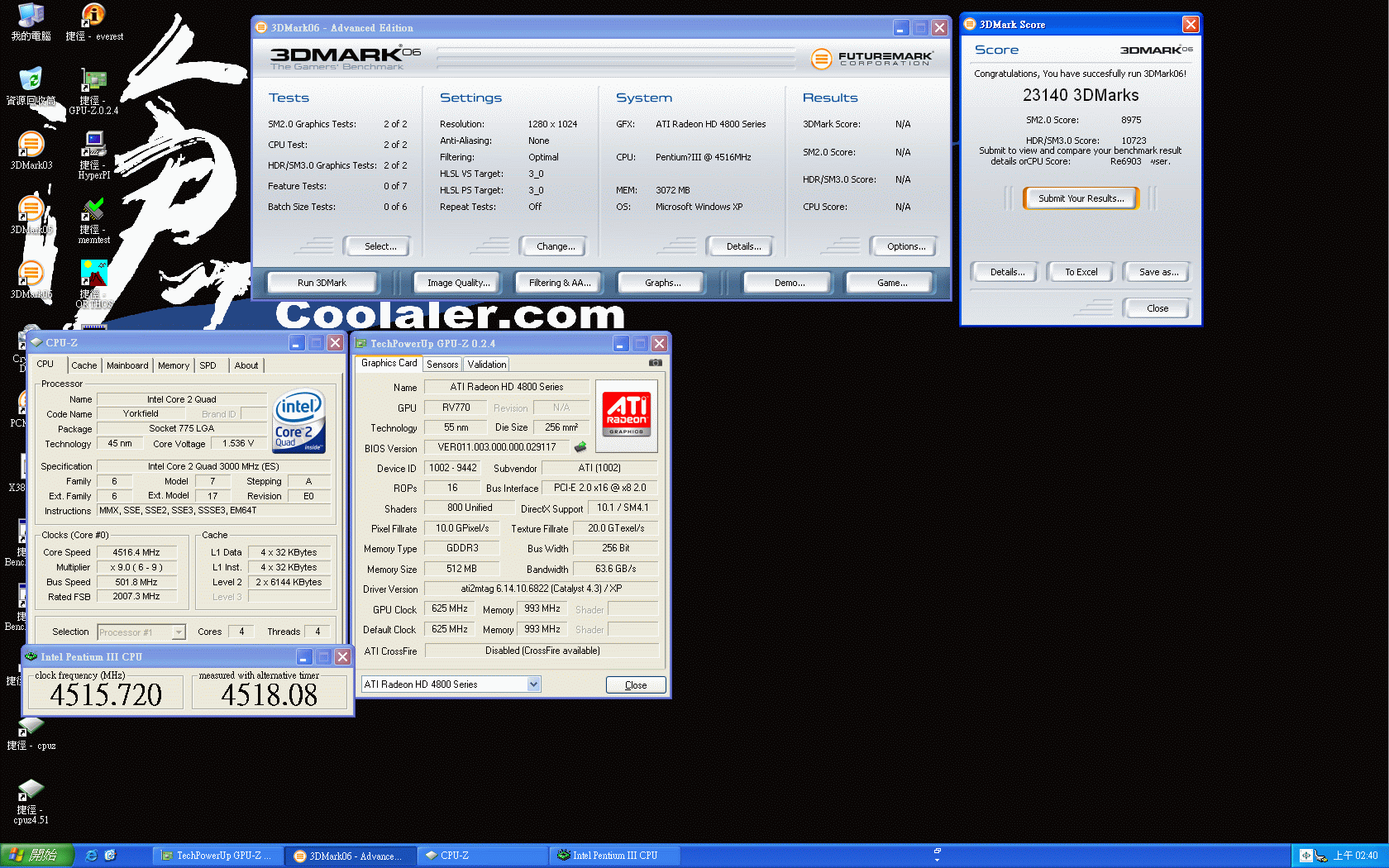Open the everest desktop shortcut

pos(93,17)
